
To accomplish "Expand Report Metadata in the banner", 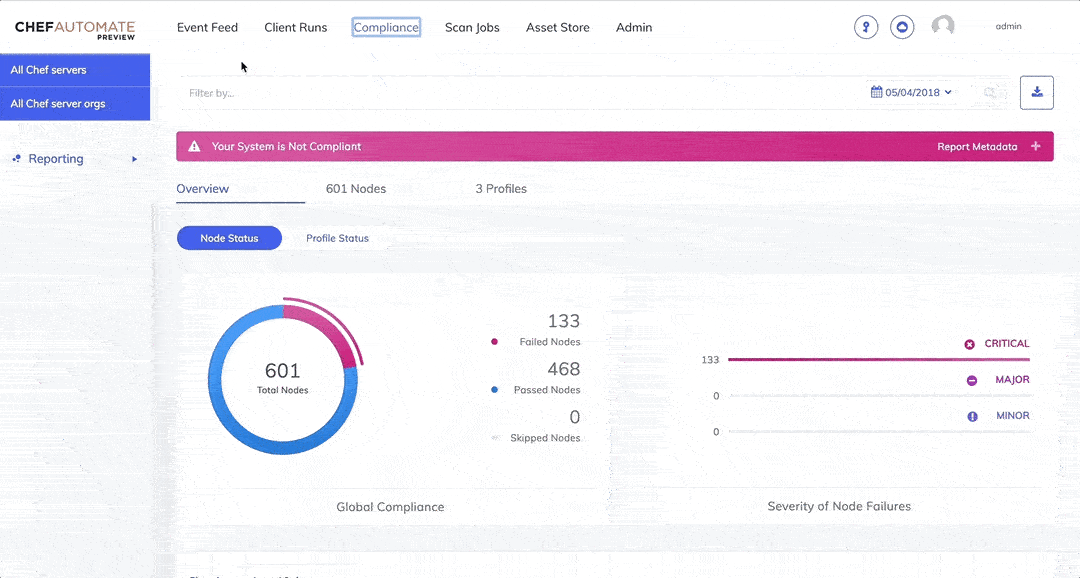I will [x=1035, y=145].
